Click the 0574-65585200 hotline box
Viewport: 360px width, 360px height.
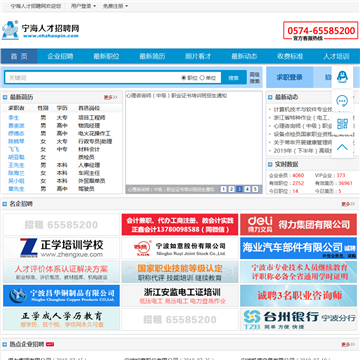point(321,31)
